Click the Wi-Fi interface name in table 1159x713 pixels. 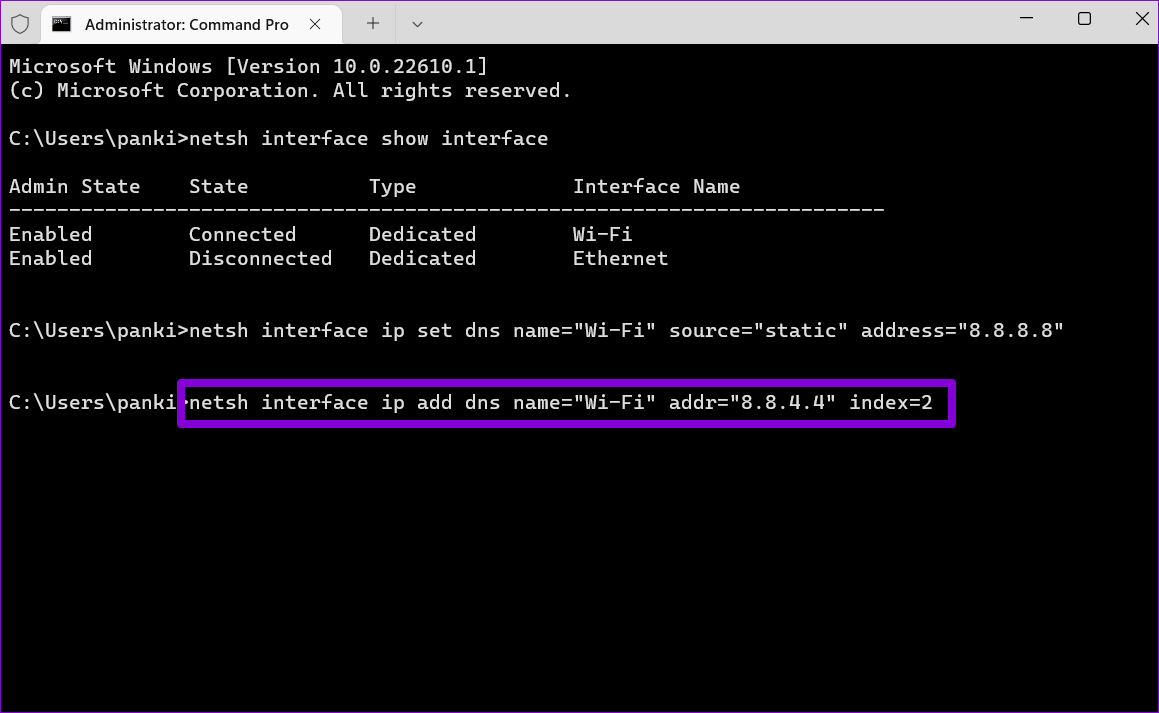click(602, 234)
